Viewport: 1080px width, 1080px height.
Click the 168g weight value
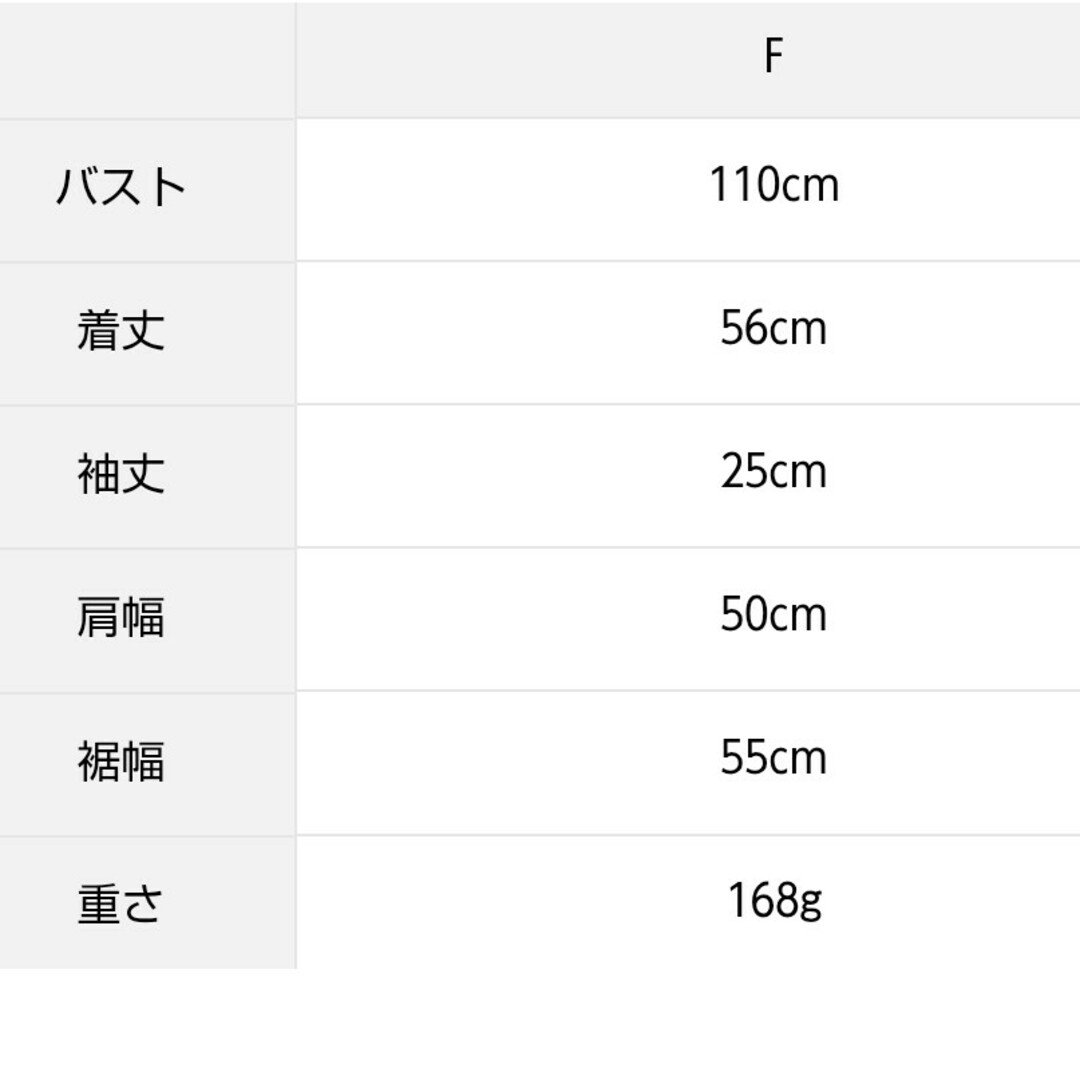[774, 901]
